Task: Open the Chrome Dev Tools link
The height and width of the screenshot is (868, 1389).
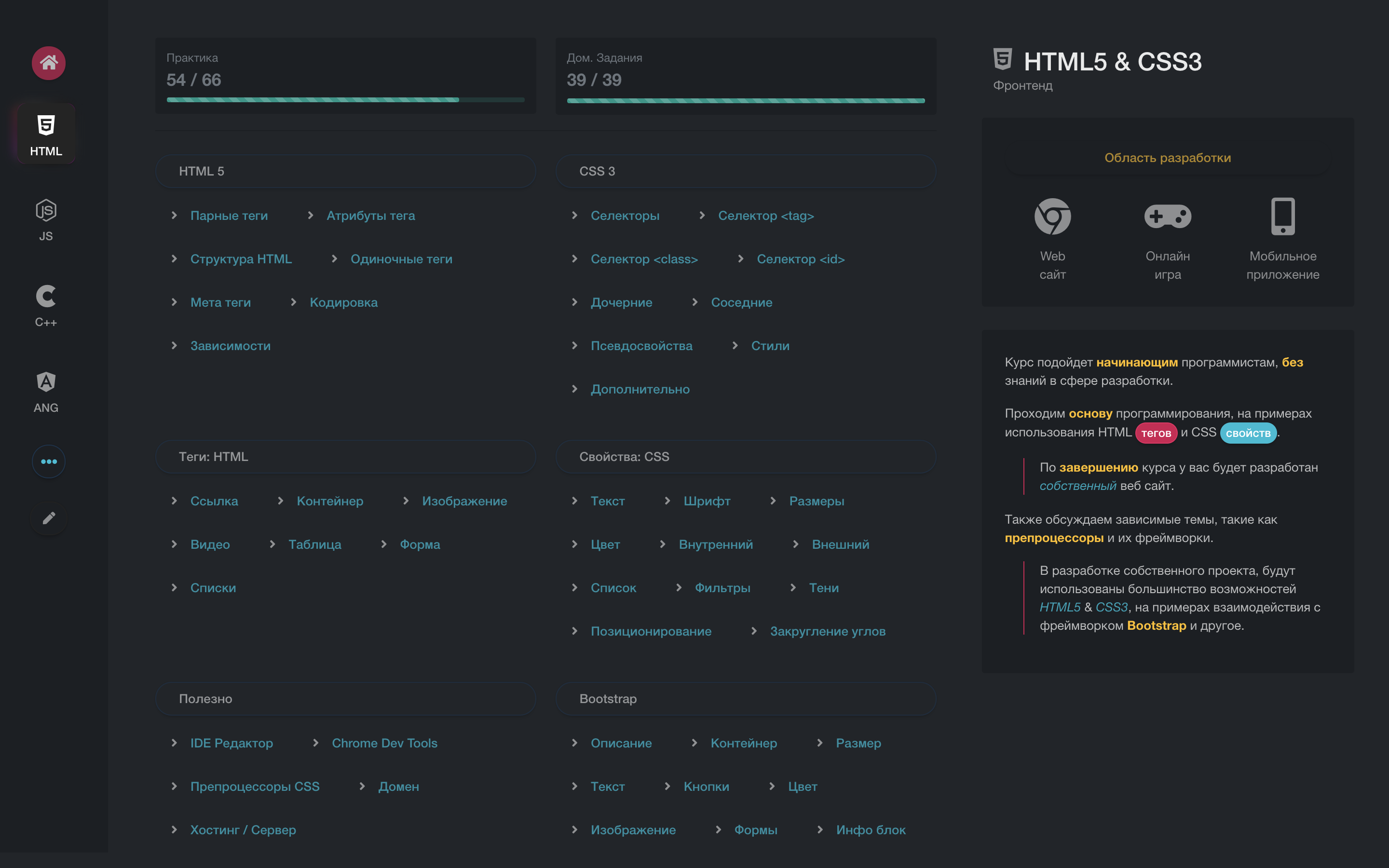Action: (x=384, y=743)
